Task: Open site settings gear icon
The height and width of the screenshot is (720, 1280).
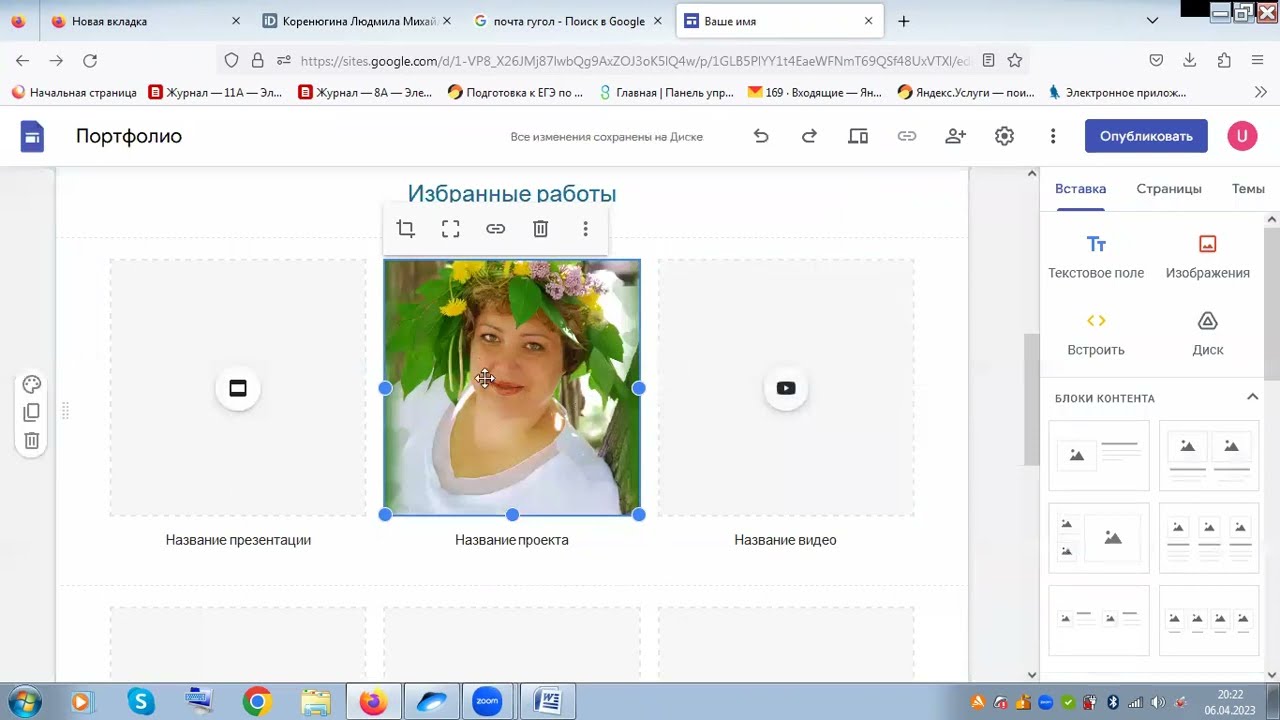Action: [x=1004, y=136]
